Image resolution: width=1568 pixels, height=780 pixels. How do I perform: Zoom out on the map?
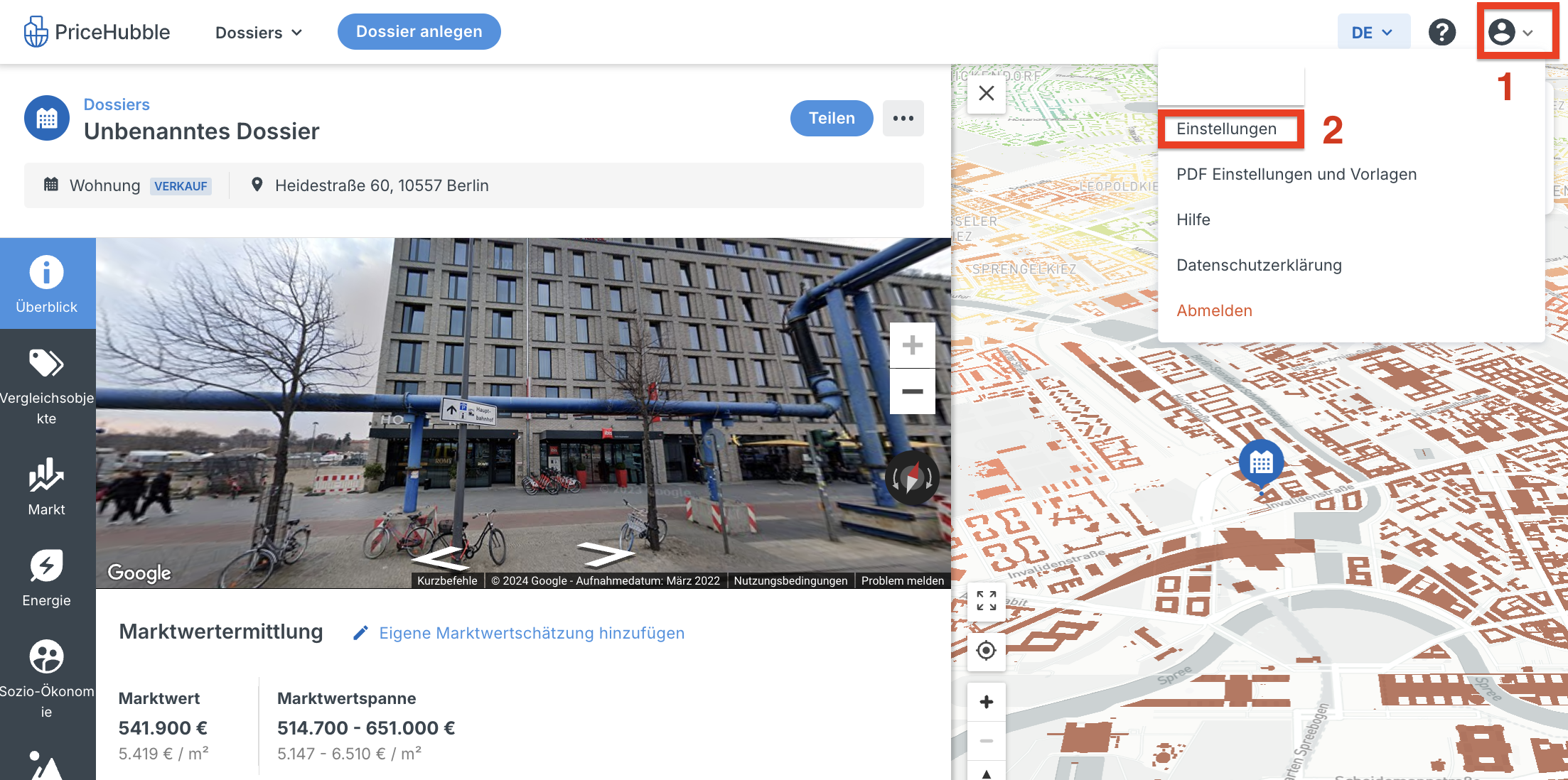point(987,741)
